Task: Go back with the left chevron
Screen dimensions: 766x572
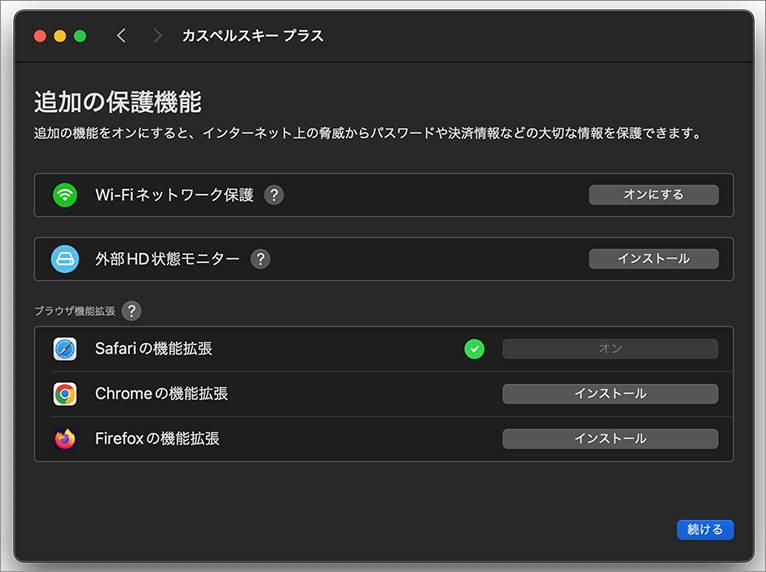Action: click(122, 36)
